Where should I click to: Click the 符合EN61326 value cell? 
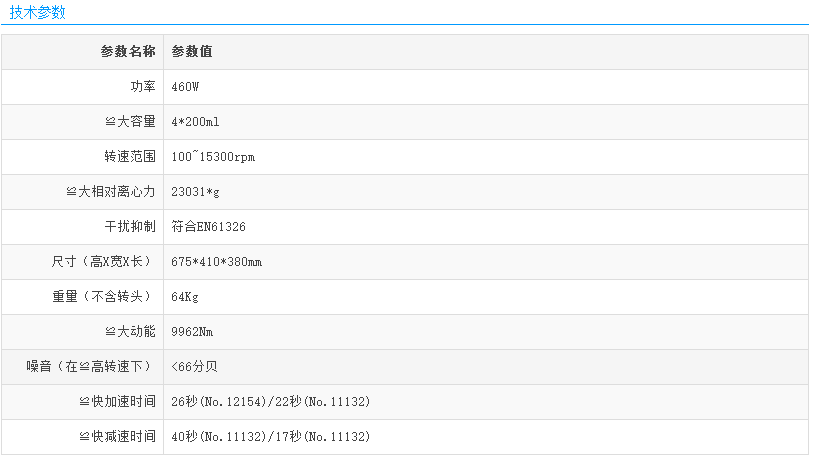pyautogui.click(x=208, y=227)
